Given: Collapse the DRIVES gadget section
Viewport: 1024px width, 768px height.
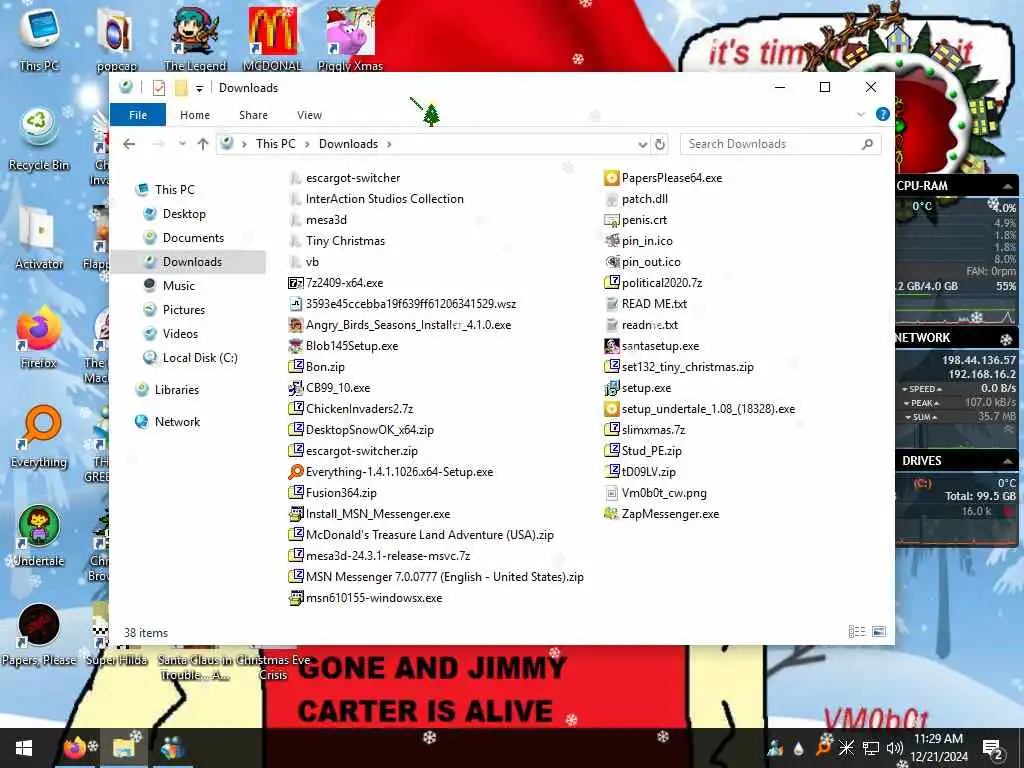Looking at the screenshot, I should [1007, 461].
